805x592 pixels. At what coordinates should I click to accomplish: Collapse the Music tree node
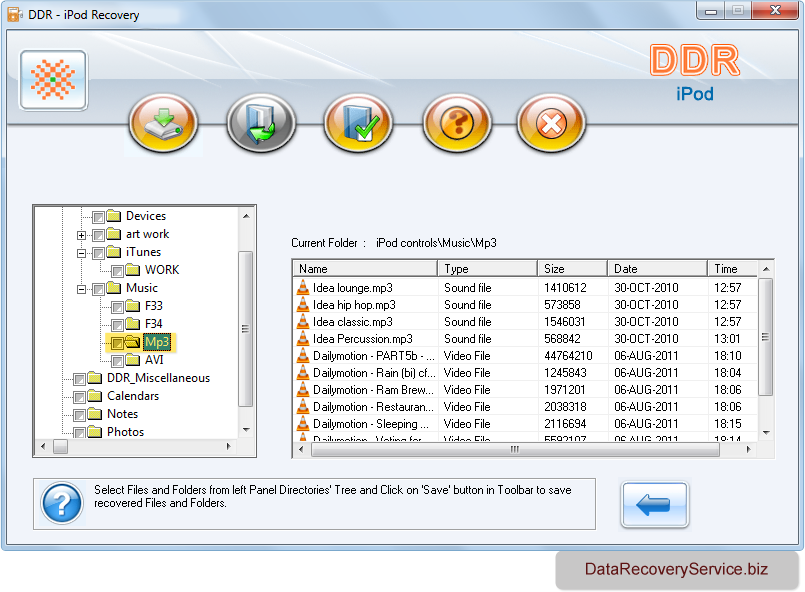[81, 289]
